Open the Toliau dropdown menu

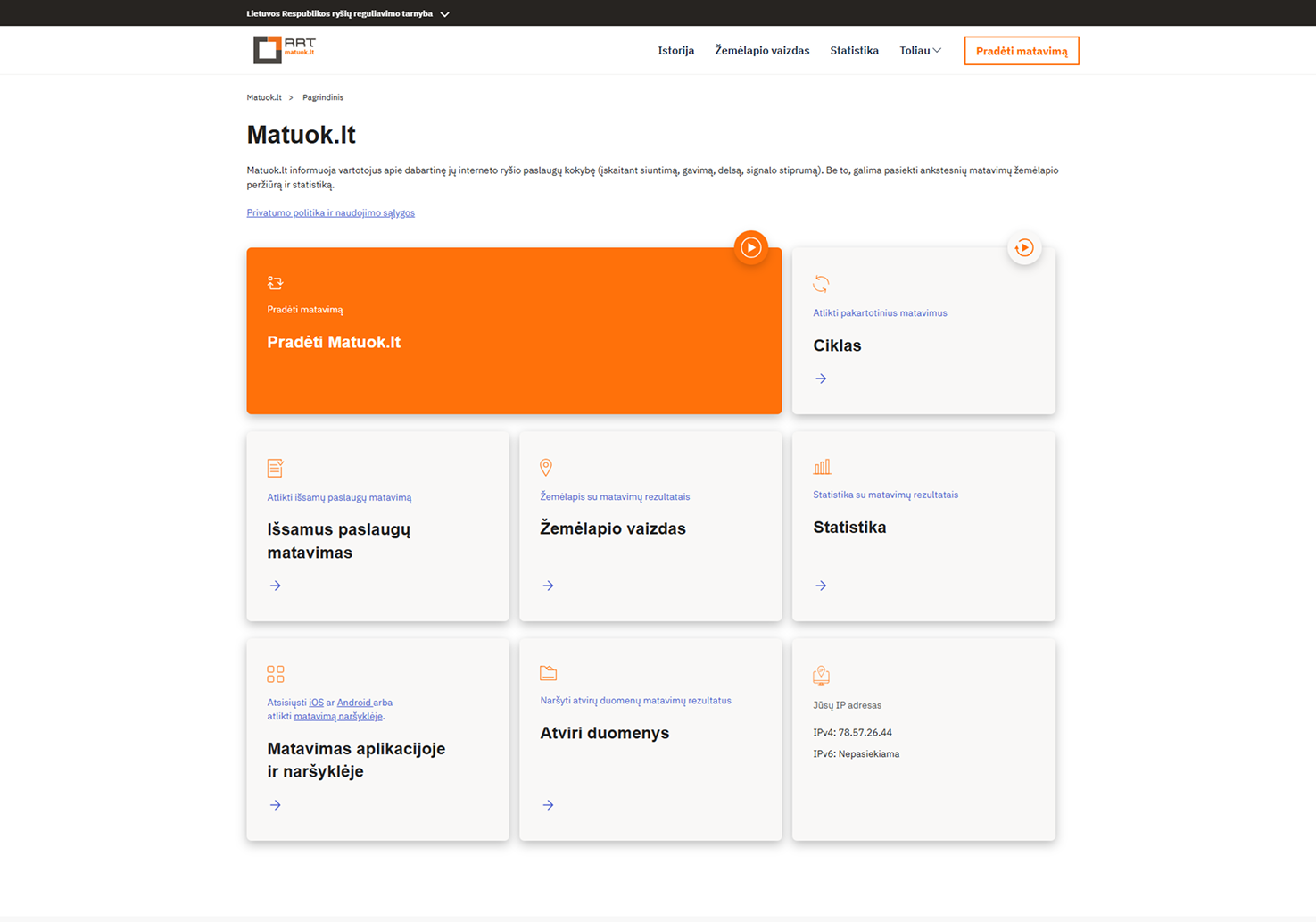click(x=920, y=51)
